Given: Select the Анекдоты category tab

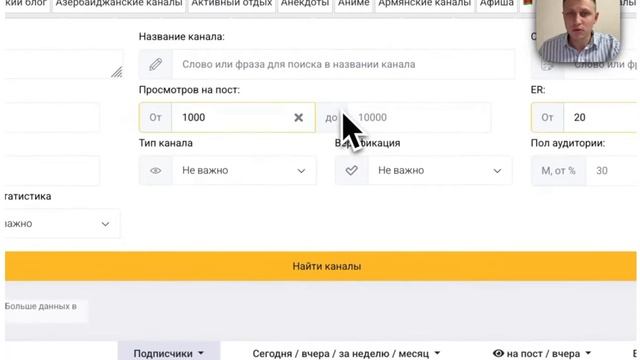Looking at the screenshot, I should tap(305, 3).
